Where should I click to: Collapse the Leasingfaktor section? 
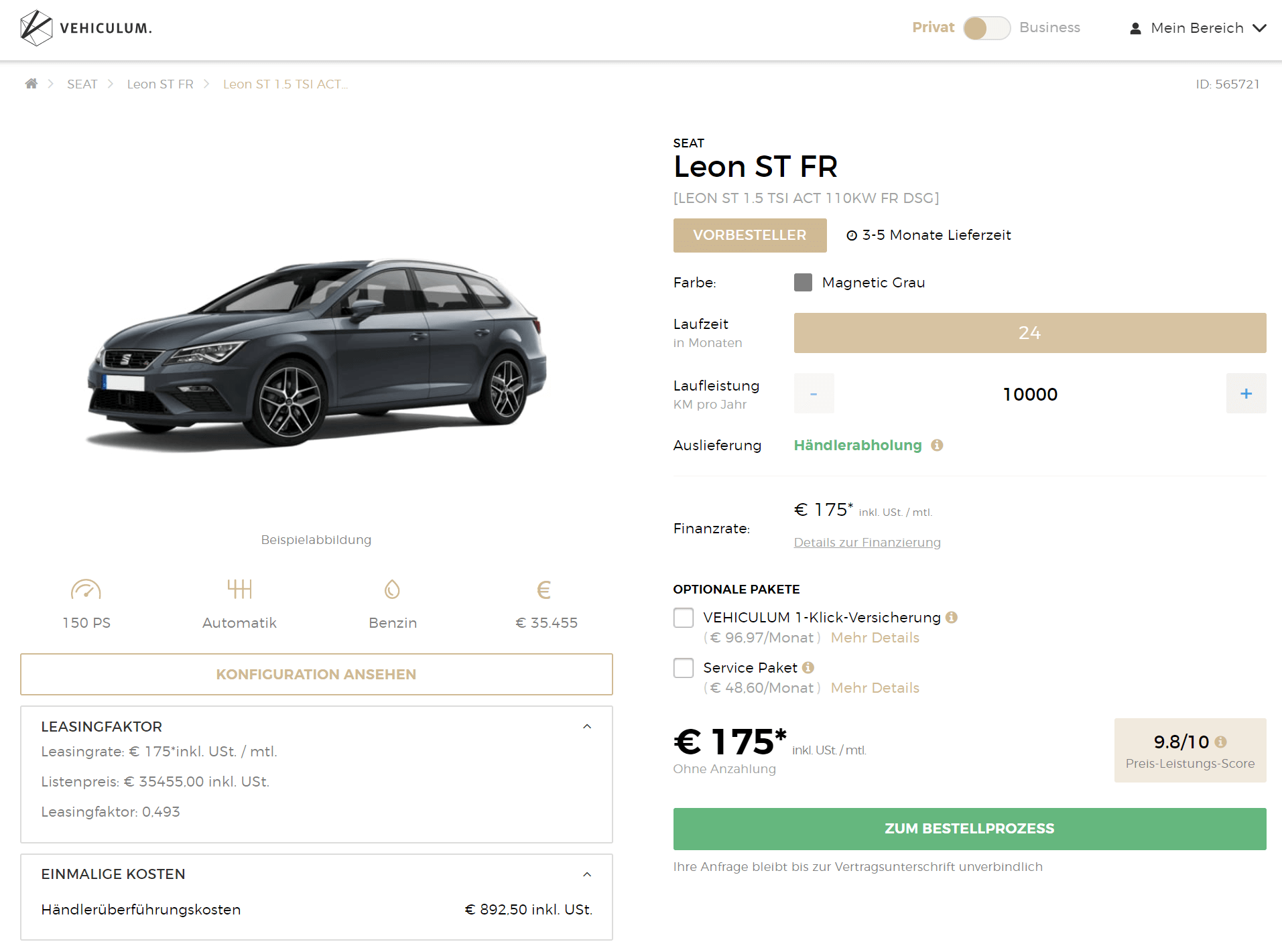tap(587, 727)
